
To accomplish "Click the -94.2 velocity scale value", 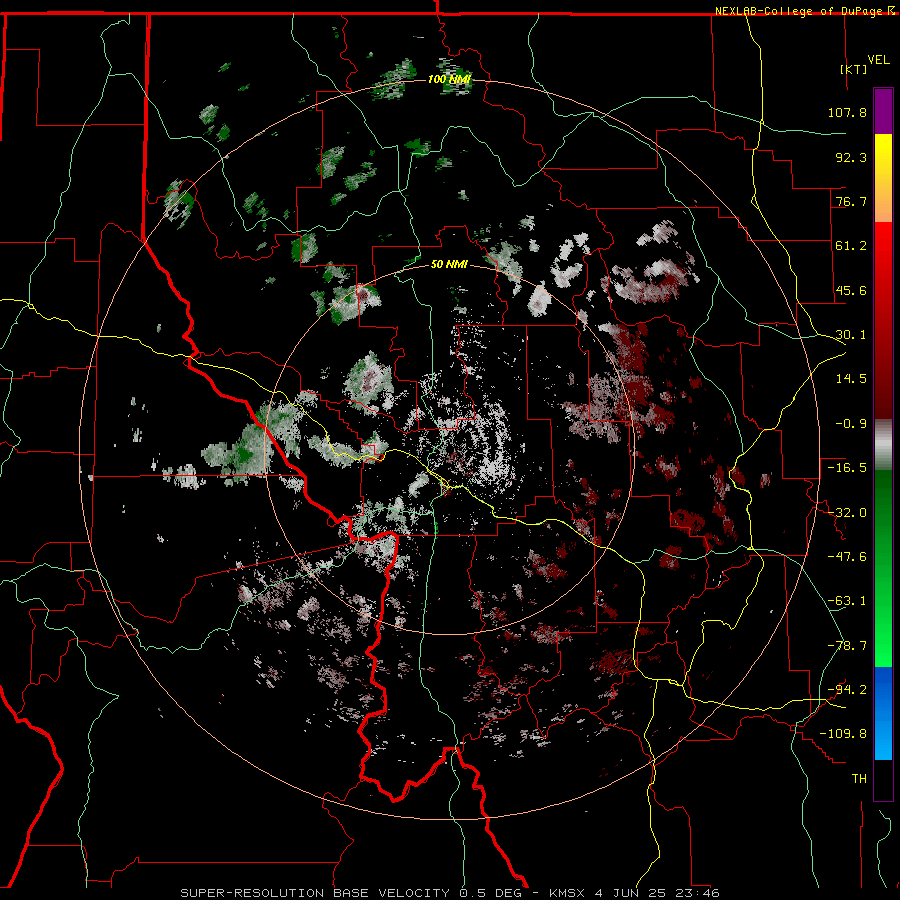I will [847, 690].
